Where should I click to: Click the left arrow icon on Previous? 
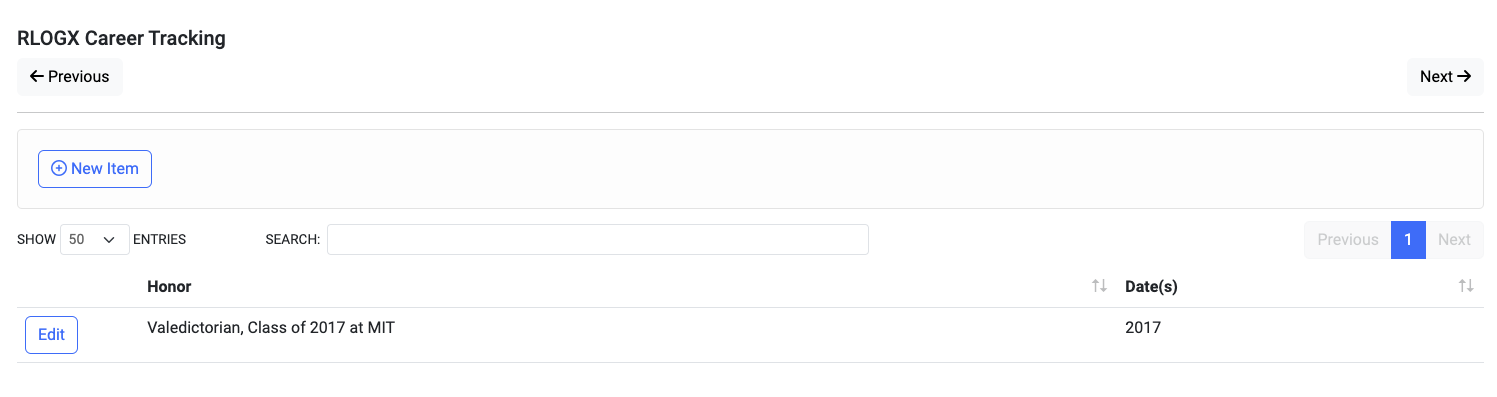[x=37, y=77]
